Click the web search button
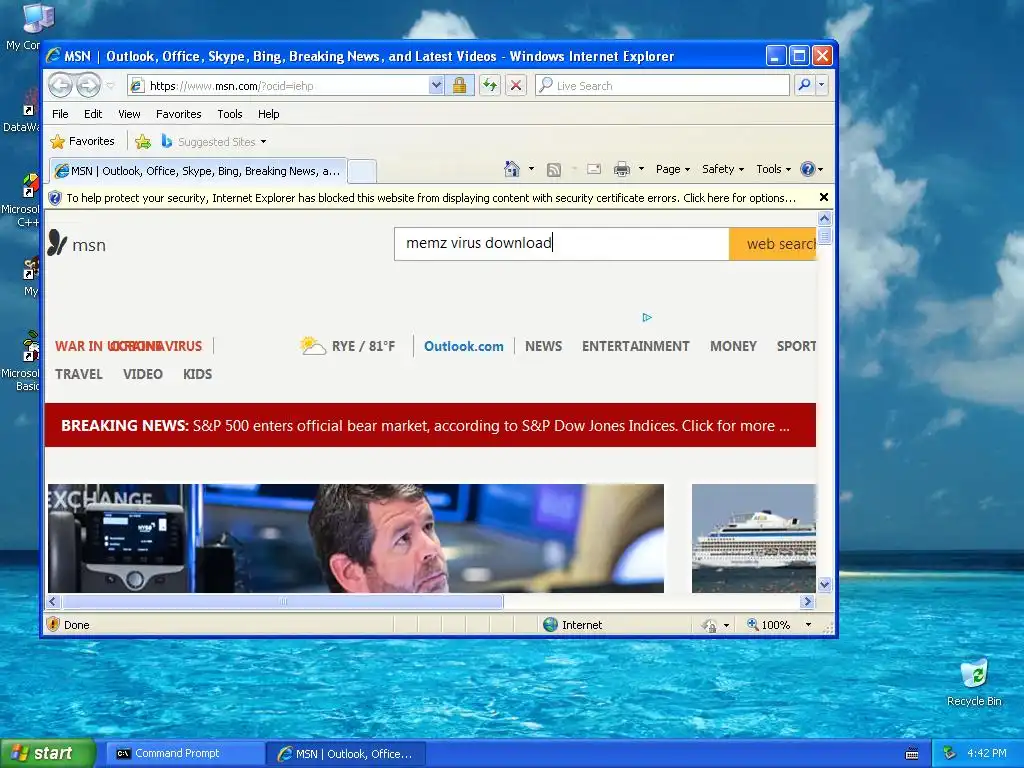The width and height of the screenshot is (1024, 768). pyautogui.click(x=773, y=244)
